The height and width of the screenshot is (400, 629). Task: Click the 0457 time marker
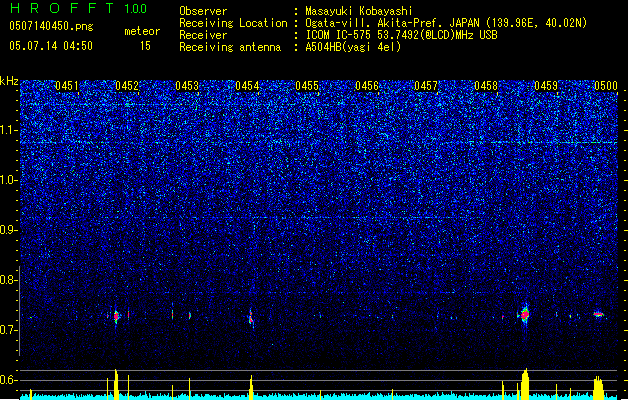(426, 86)
